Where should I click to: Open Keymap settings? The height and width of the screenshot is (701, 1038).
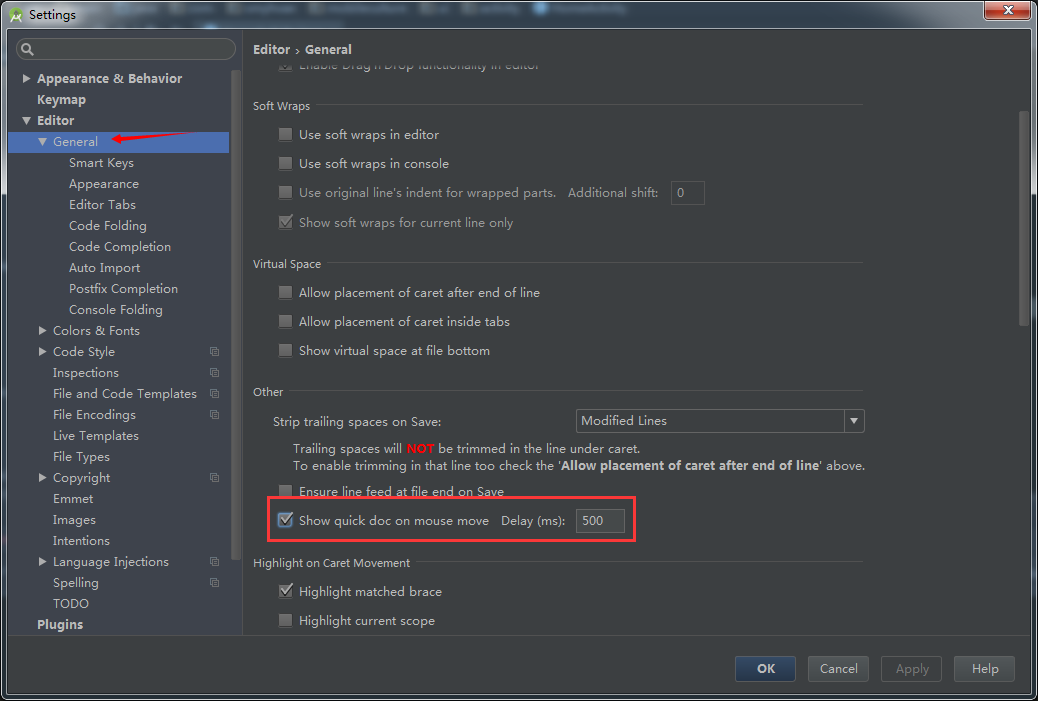62,99
